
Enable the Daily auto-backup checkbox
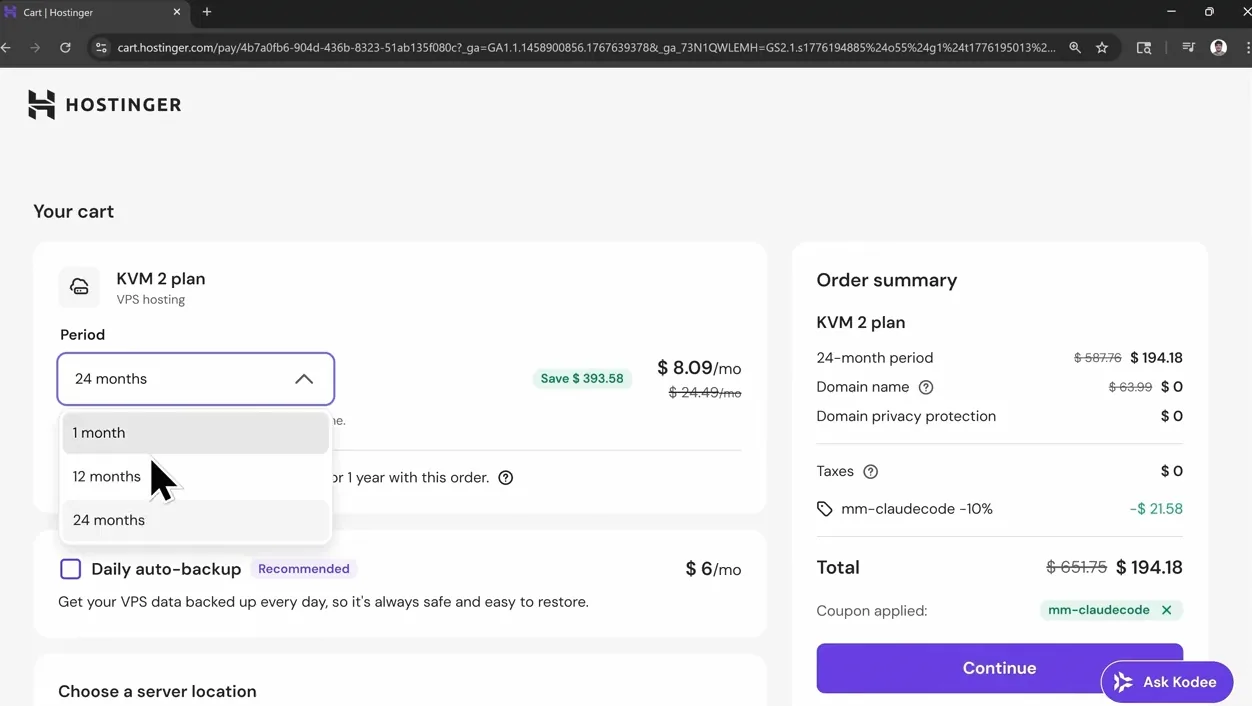[70, 569]
